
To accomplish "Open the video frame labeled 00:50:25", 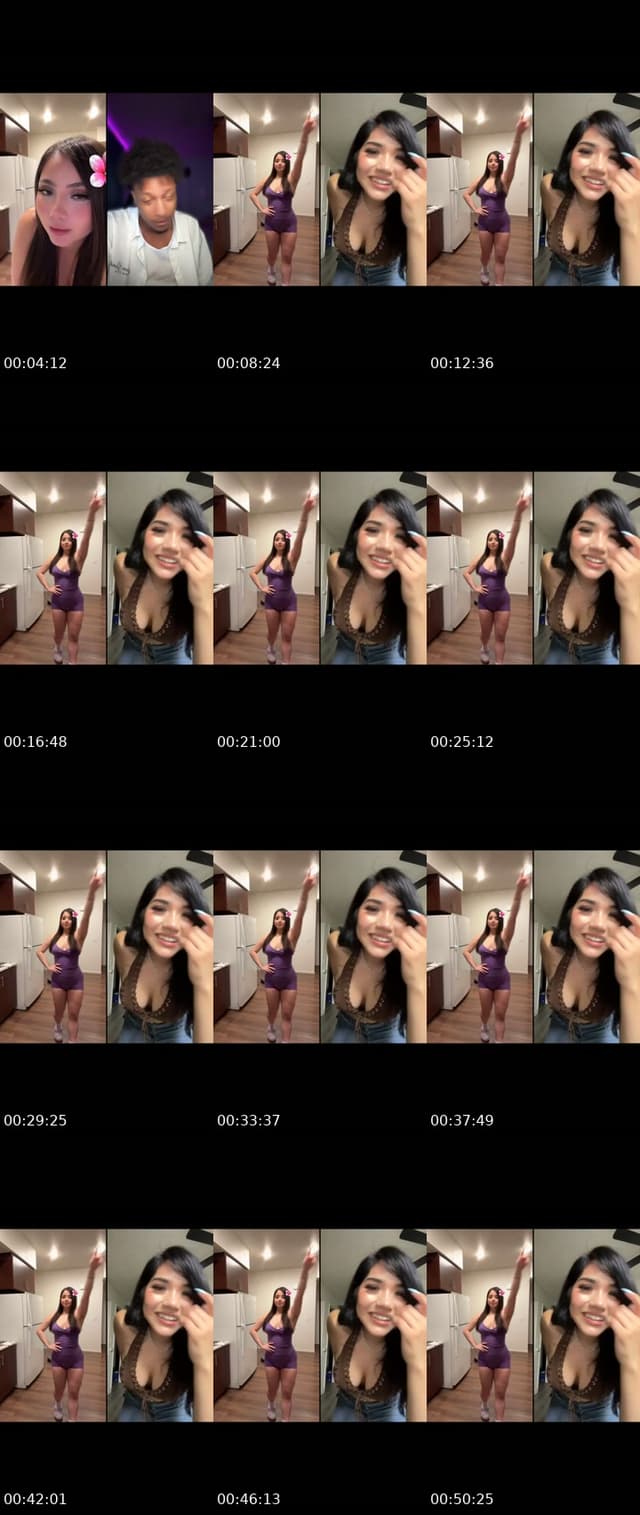I will 533,1325.
